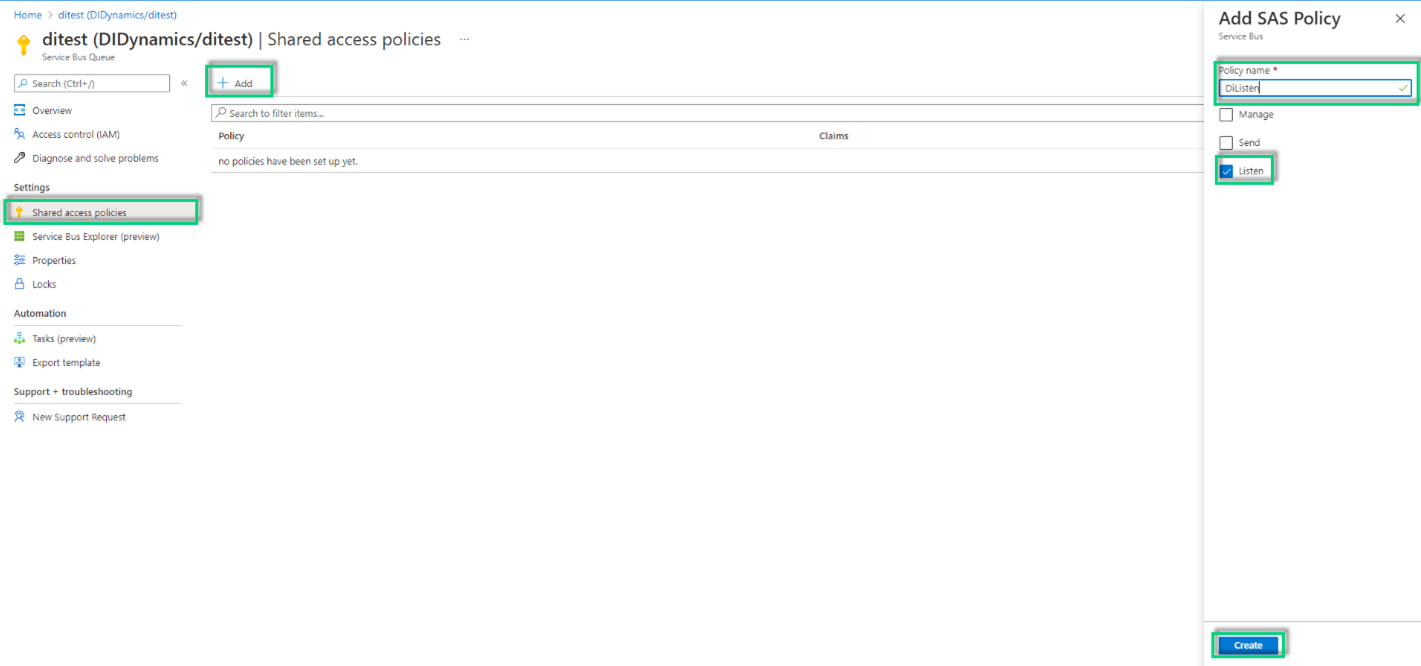The width and height of the screenshot is (1421, 666).
Task: Click the Settings section heading
Action: 32,188
